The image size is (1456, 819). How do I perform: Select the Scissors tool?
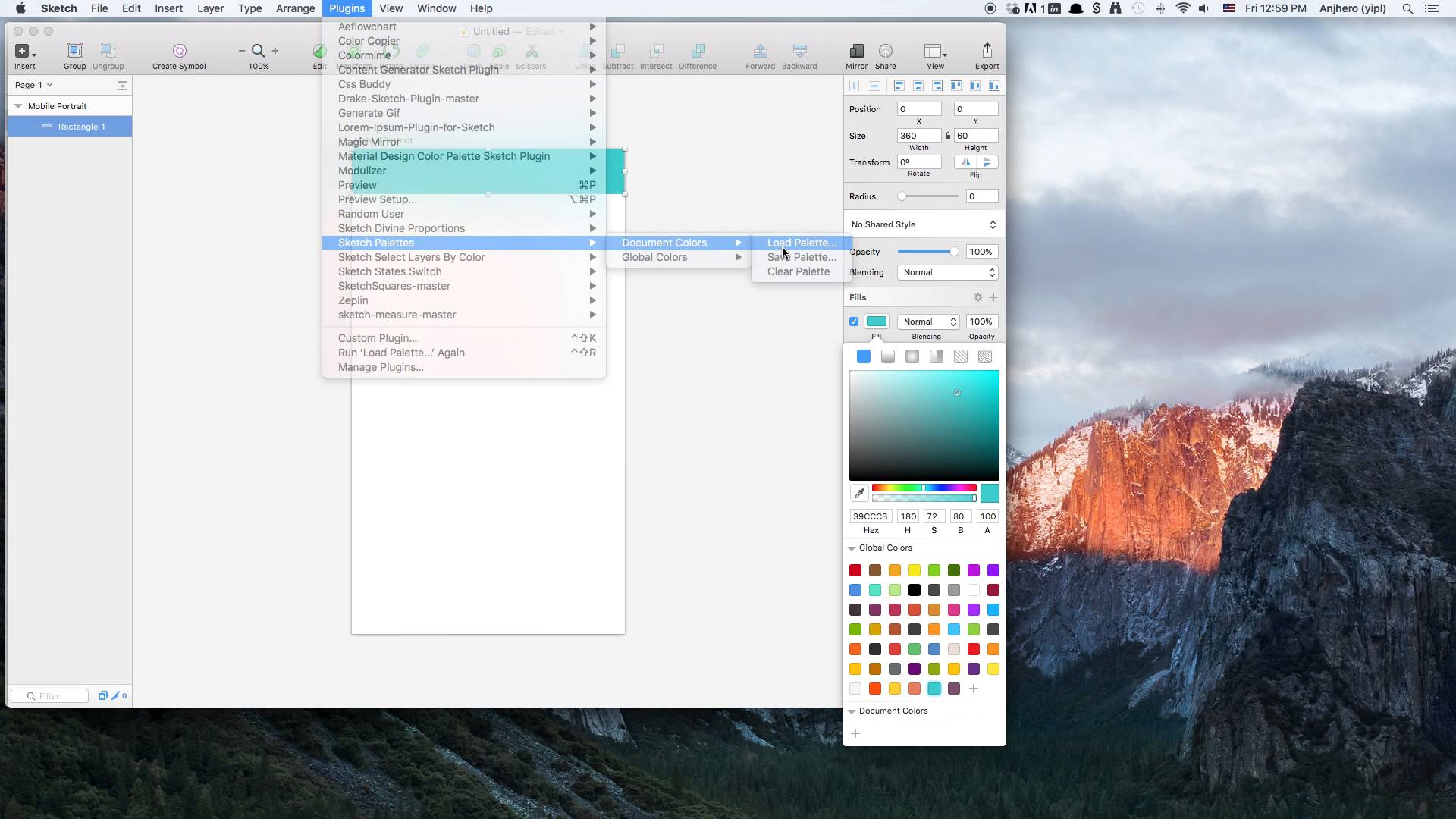[x=532, y=53]
